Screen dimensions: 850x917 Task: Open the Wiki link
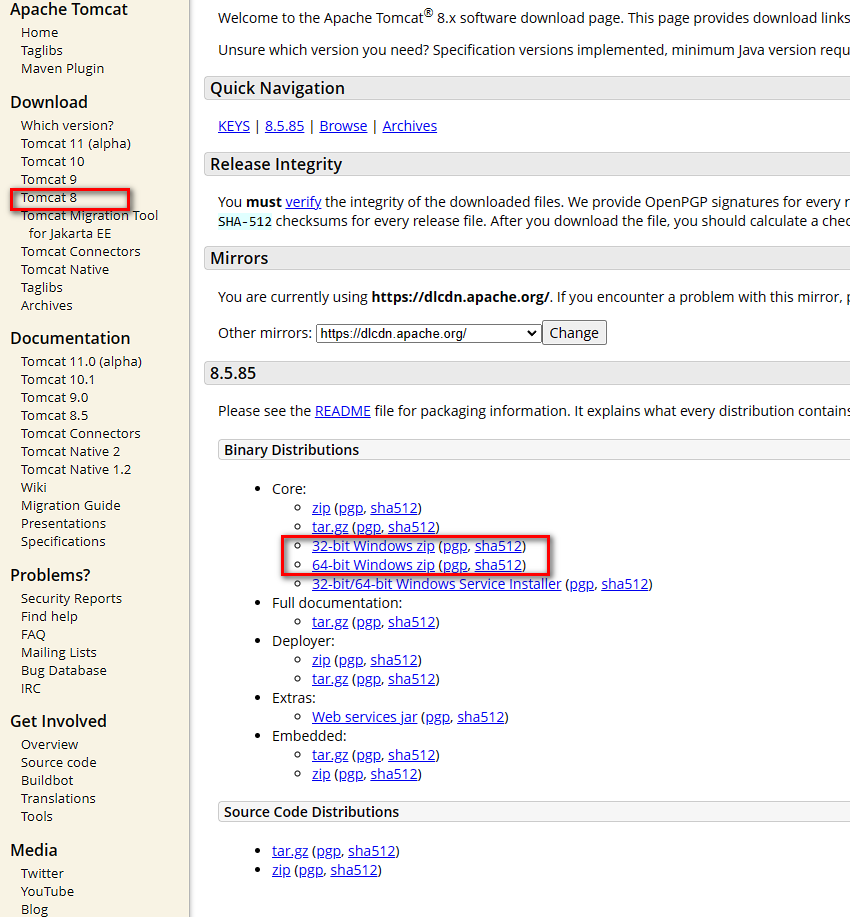pyautogui.click(x=33, y=488)
